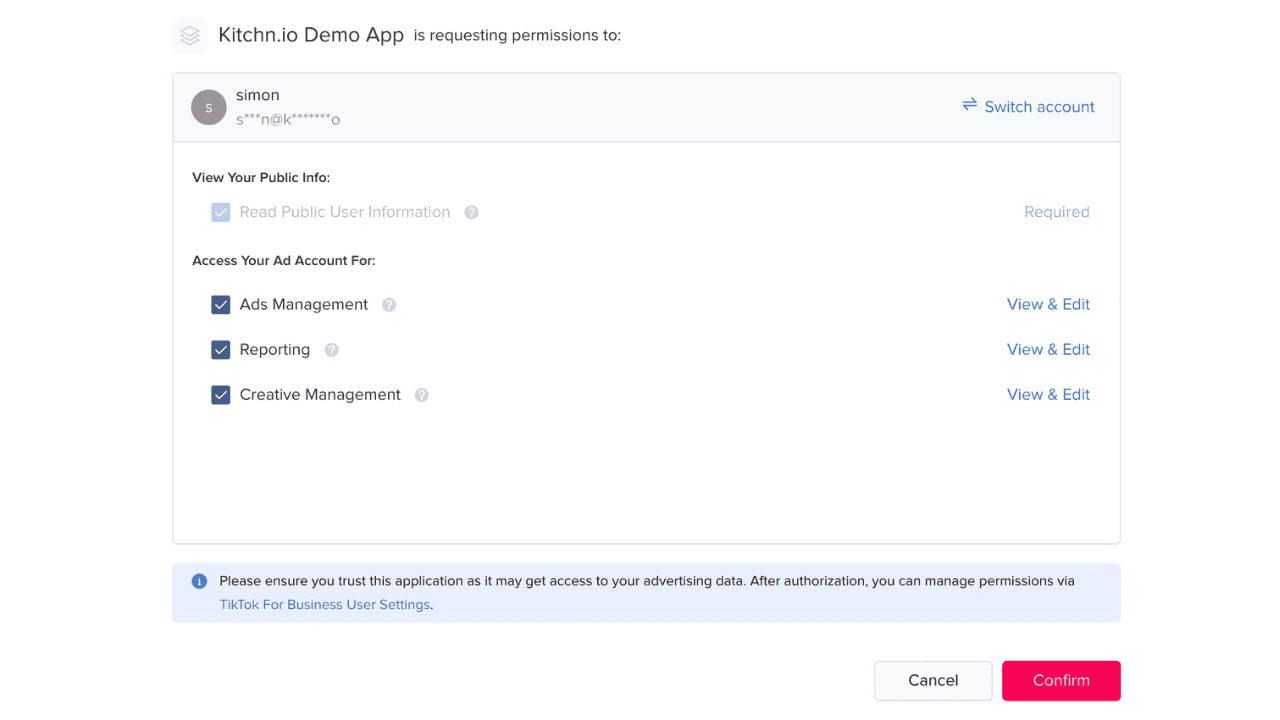
Task: Click Cancel to deny the authorization request
Action: coord(932,680)
